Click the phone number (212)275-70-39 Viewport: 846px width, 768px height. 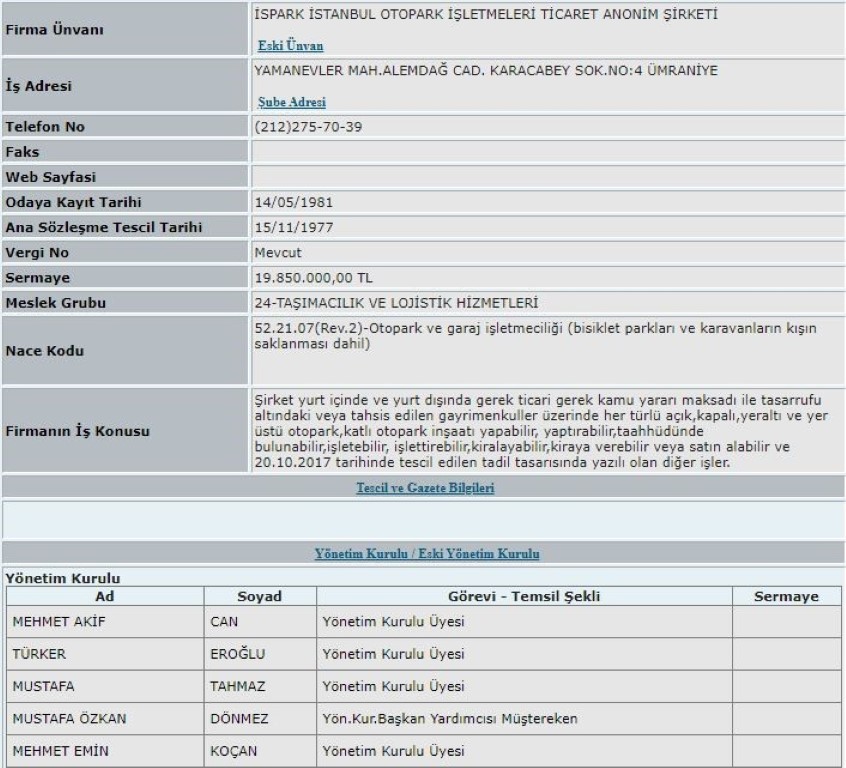(x=308, y=127)
